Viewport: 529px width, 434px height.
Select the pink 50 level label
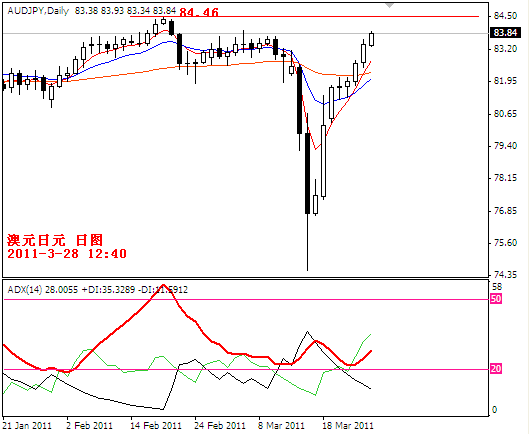point(496,299)
